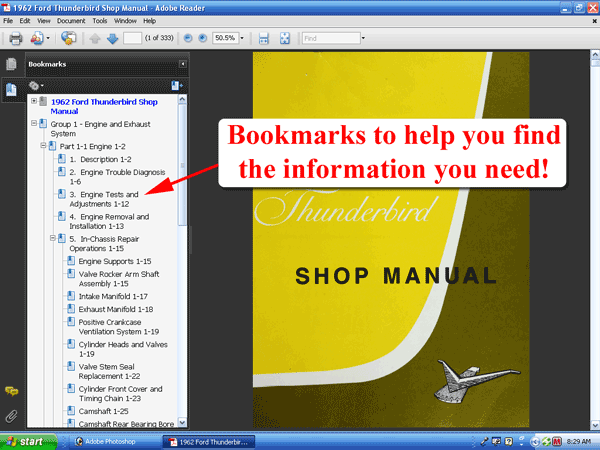Click the fit full page icon
Screen dimensions: 600x450
click(x=285, y=38)
